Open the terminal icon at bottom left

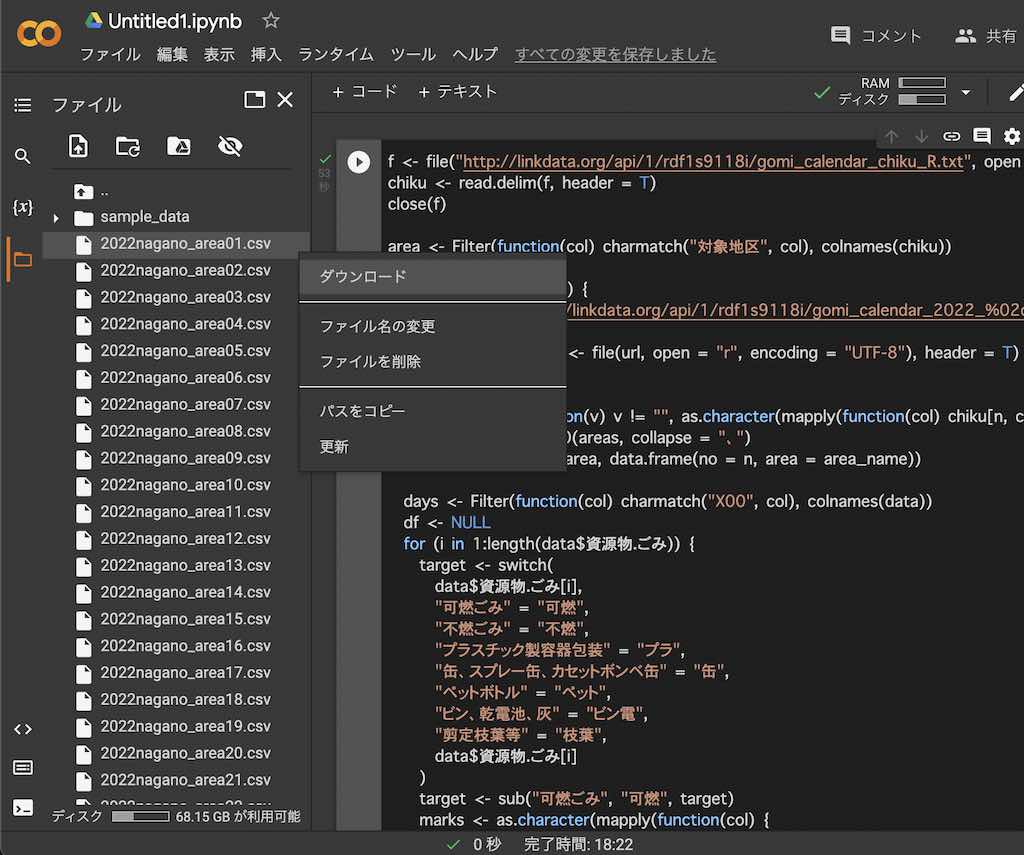pyautogui.click(x=22, y=808)
